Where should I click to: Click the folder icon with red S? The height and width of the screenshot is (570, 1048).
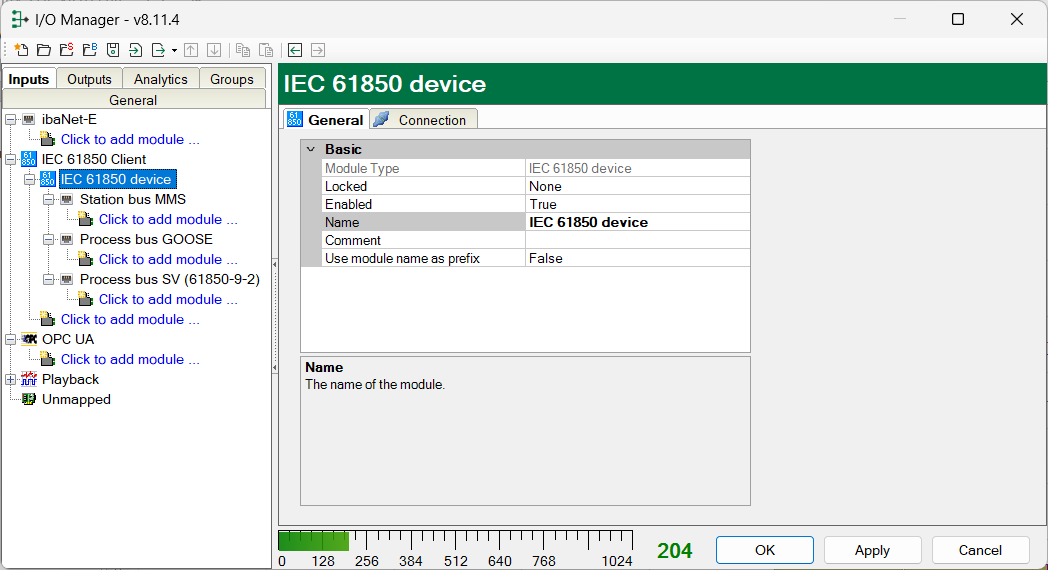pos(66,50)
